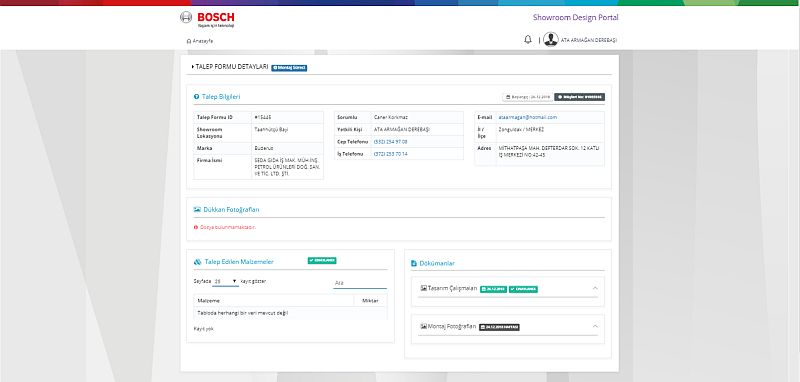Click dark date badge in Montaj Fotoğrafları
Screen dimensions: 800x382
coord(499,327)
